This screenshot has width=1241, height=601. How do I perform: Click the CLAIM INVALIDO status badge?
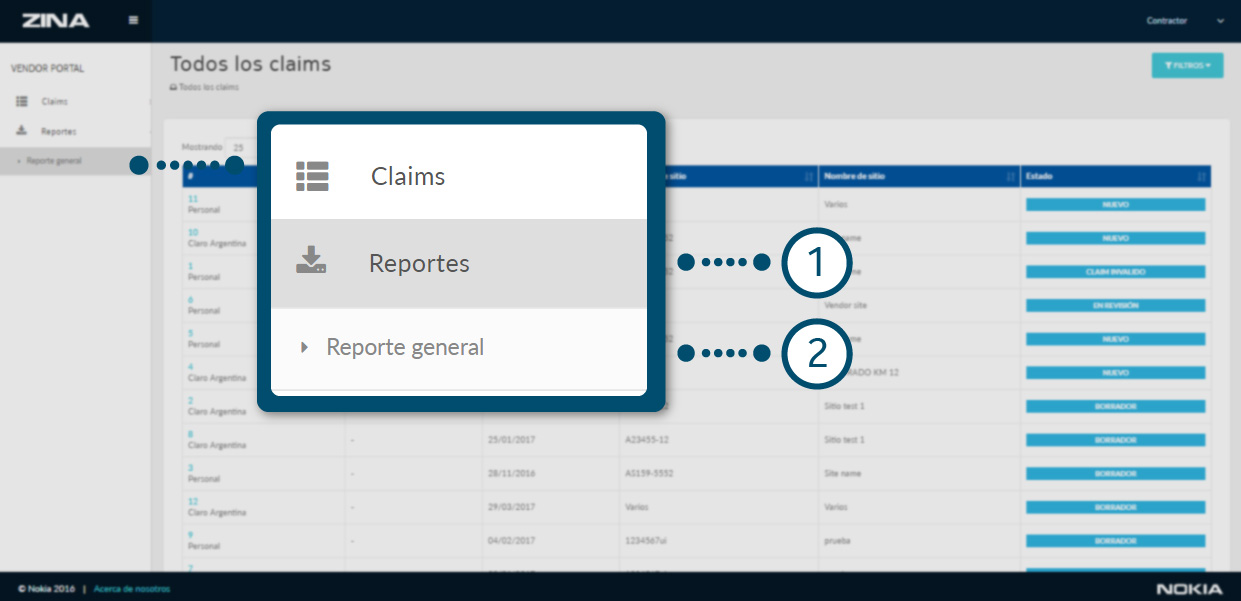(1115, 272)
